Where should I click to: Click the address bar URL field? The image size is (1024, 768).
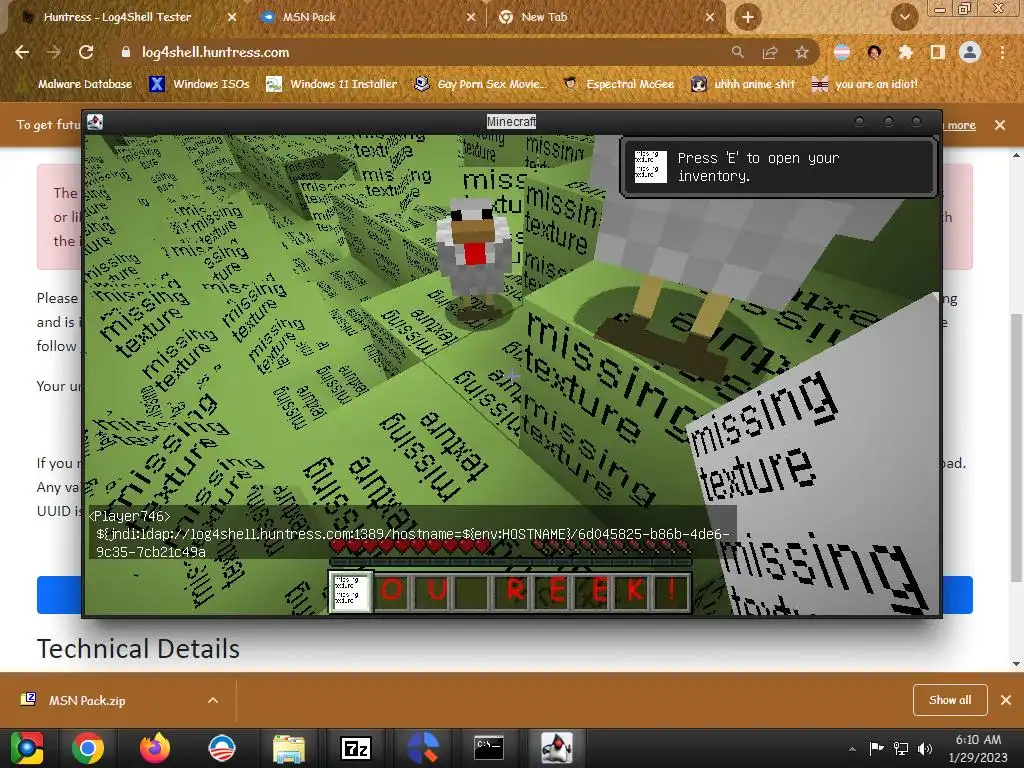coord(418,52)
